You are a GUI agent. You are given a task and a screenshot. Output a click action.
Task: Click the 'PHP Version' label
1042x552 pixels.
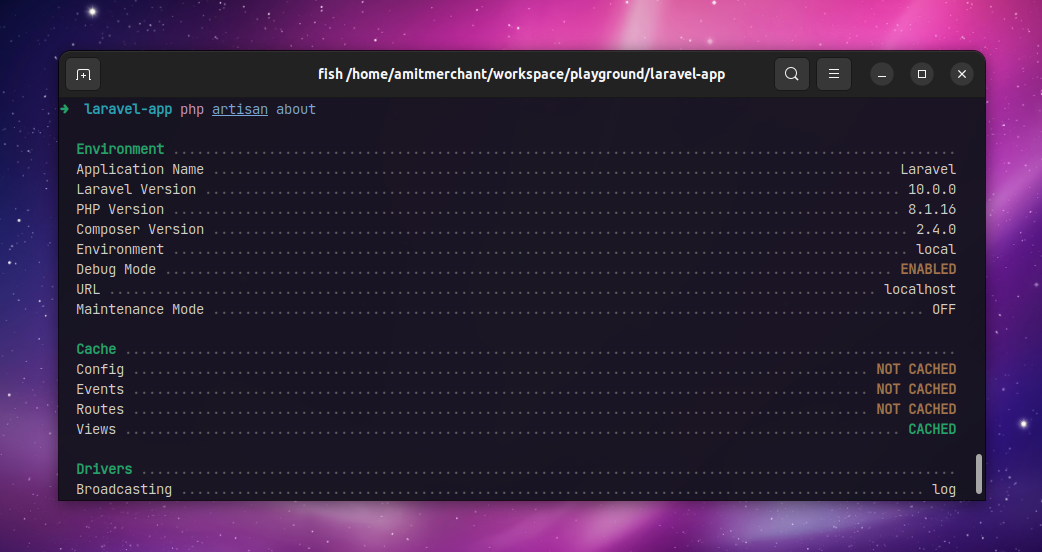coord(120,209)
